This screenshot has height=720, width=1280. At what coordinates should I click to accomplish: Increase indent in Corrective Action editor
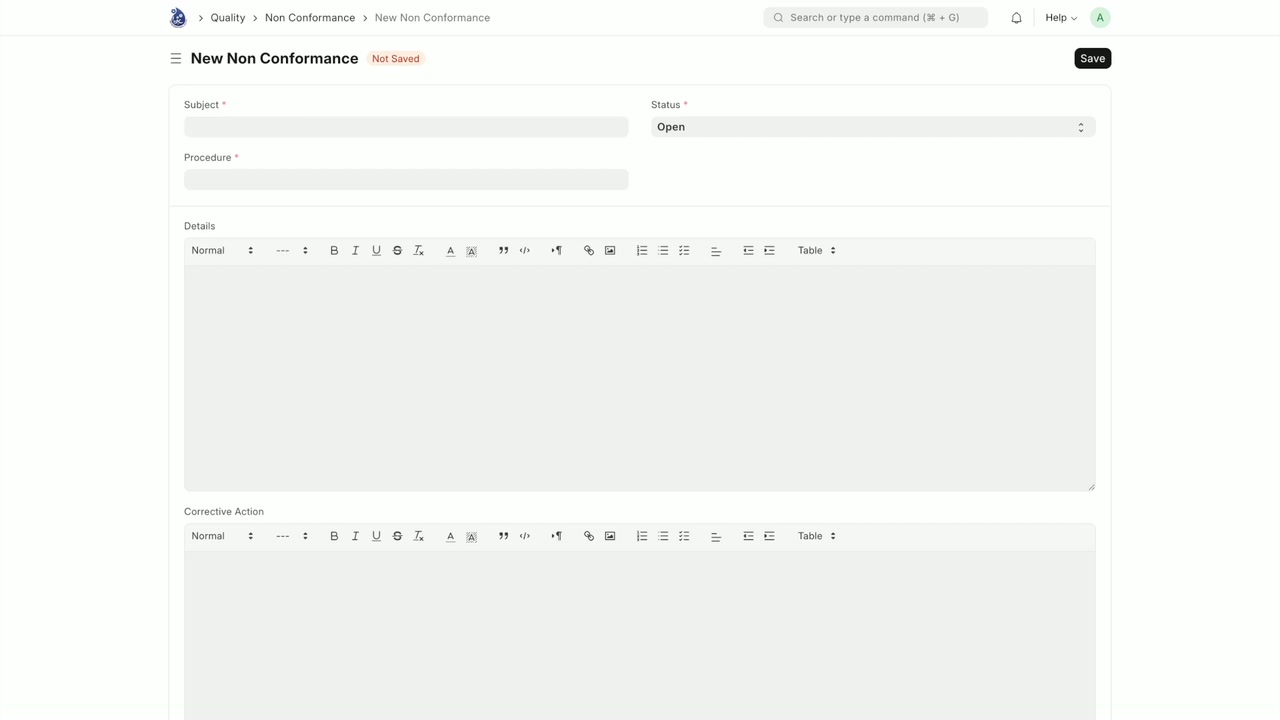(769, 536)
